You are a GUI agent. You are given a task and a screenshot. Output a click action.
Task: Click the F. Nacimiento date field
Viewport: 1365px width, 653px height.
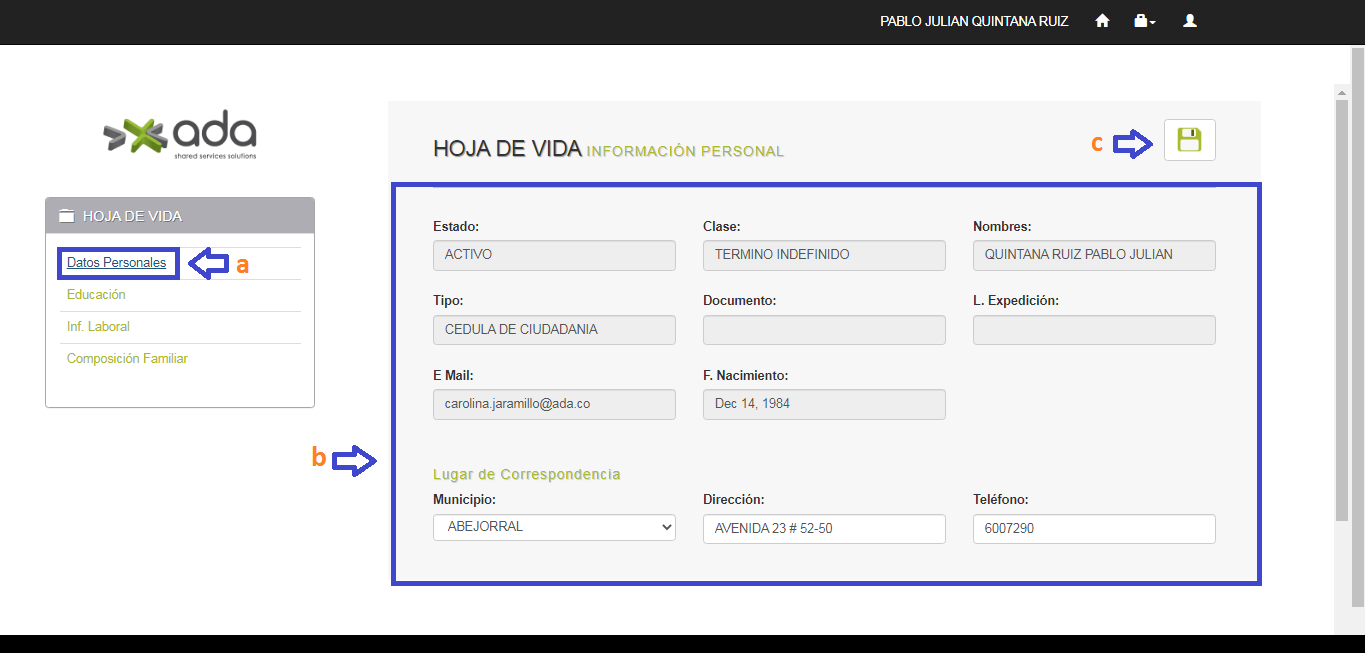coord(824,404)
